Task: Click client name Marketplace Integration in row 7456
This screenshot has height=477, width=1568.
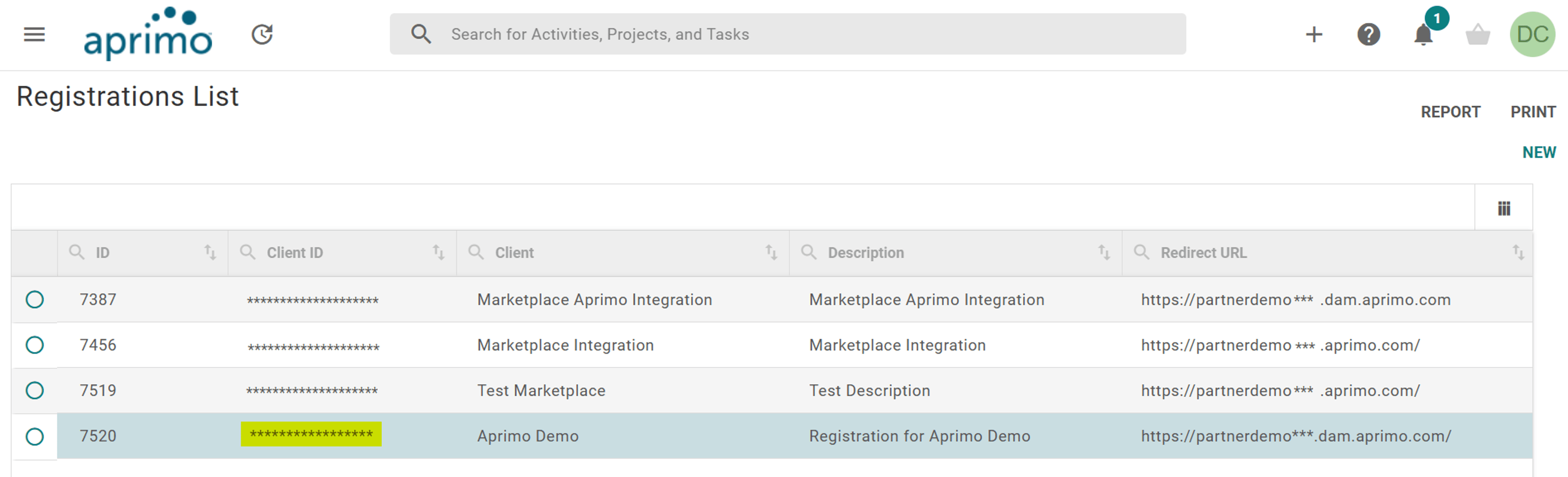Action: pyautogui.click(x=566, y=345)
